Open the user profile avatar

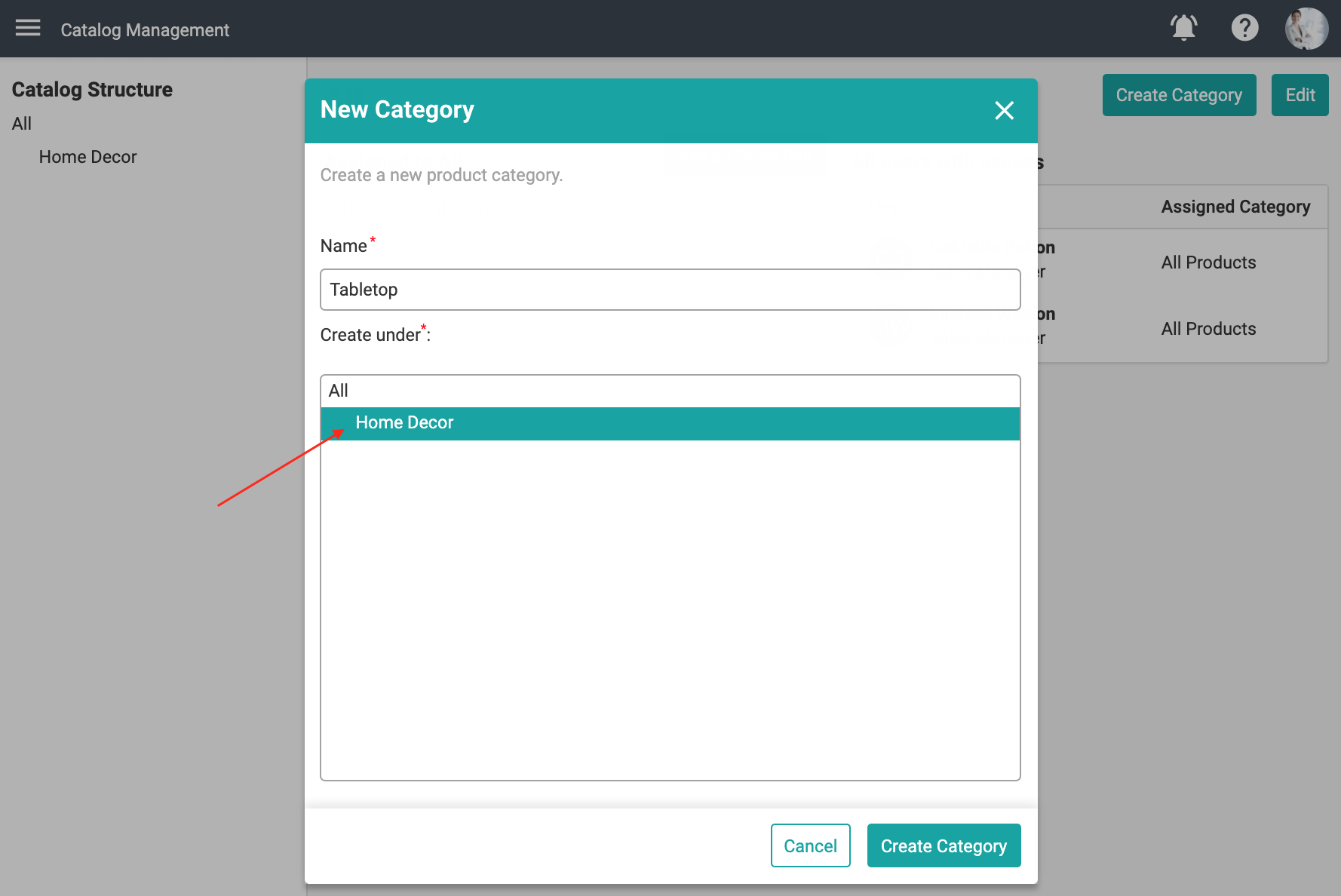tap(1306, 29)
